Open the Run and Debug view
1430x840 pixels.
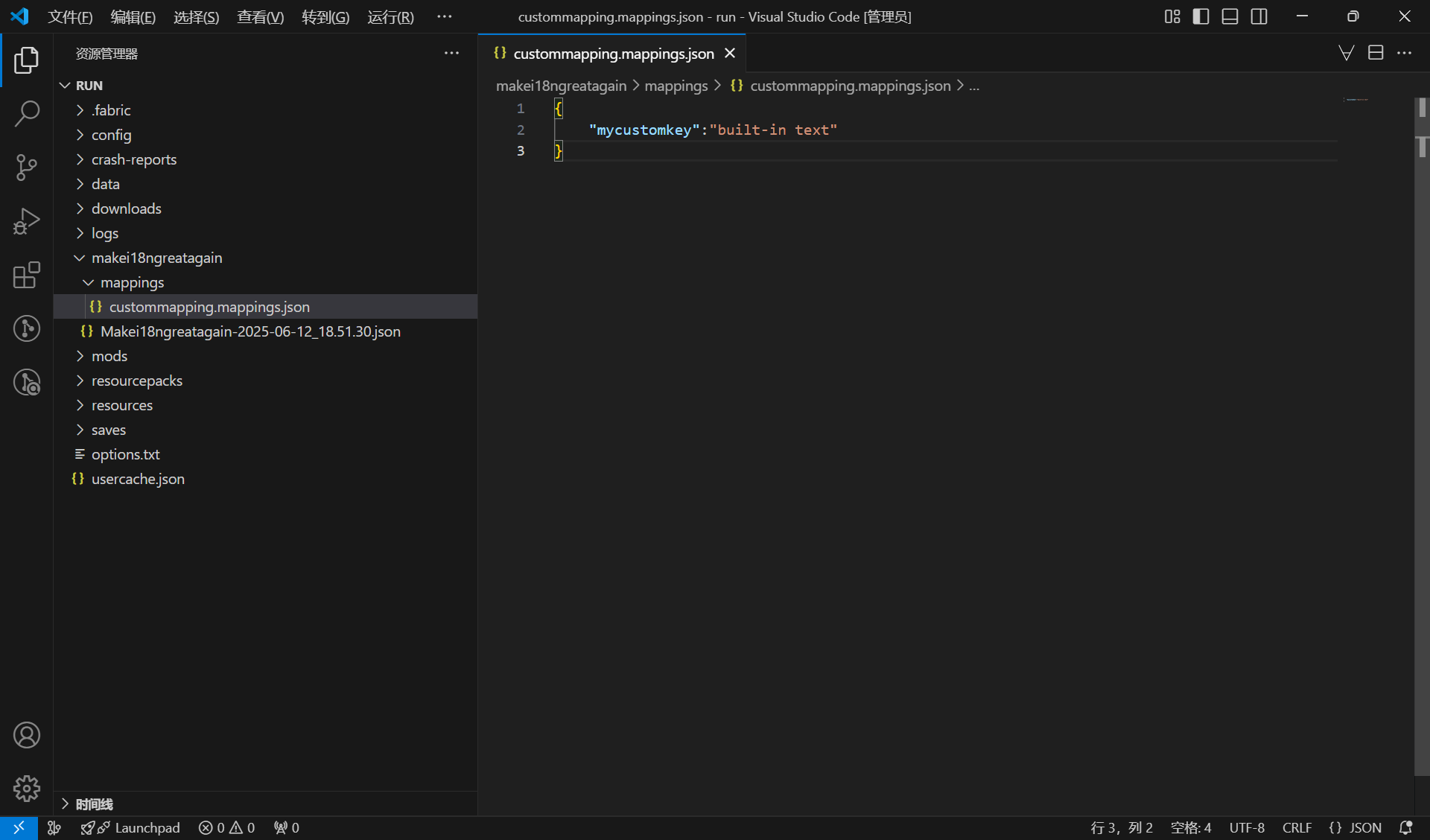27,221
